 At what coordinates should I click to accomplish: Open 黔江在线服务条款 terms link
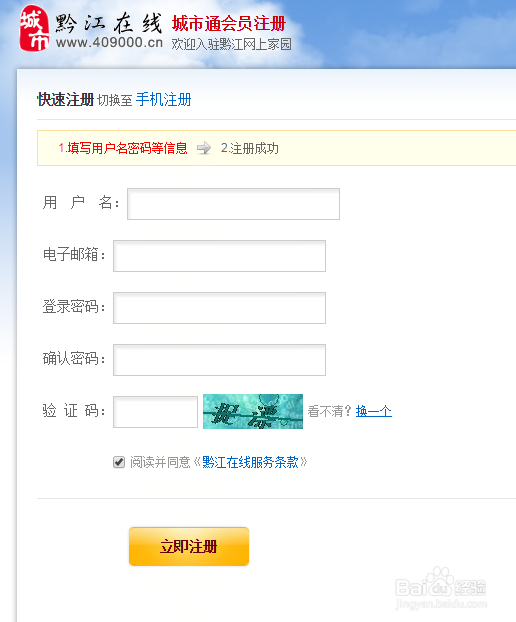[x=250, y=462]
